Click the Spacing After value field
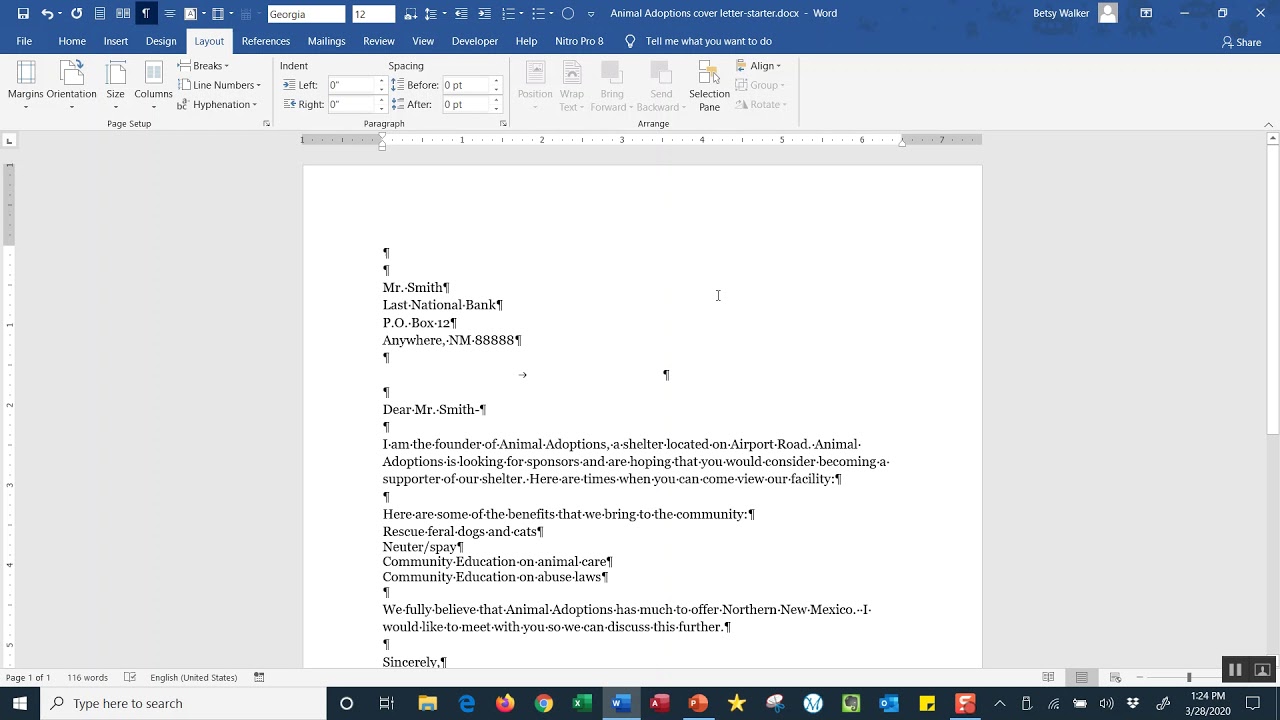Viewport: 1280px width, 720px height. [x=466, y=104]
